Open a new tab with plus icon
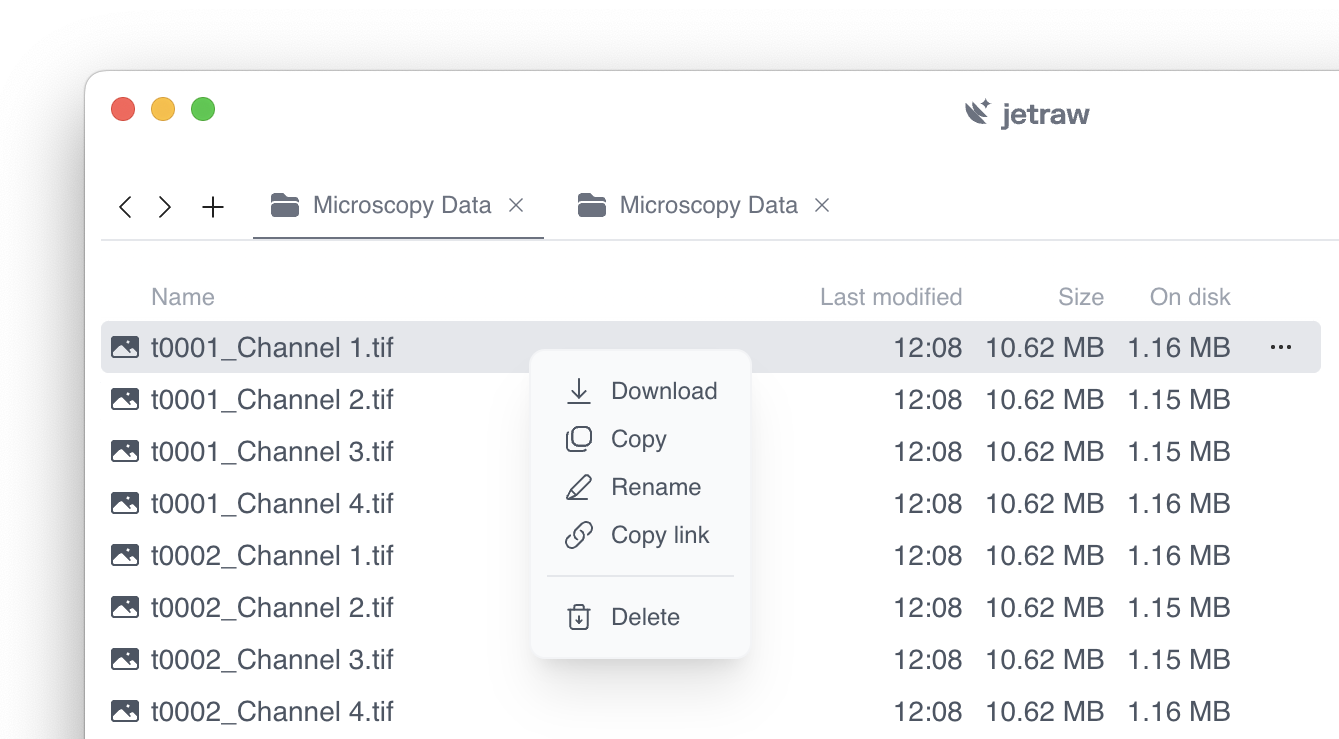Viewport: 1339px width, 739px height. pyautogui.click(x=213, y=207)
